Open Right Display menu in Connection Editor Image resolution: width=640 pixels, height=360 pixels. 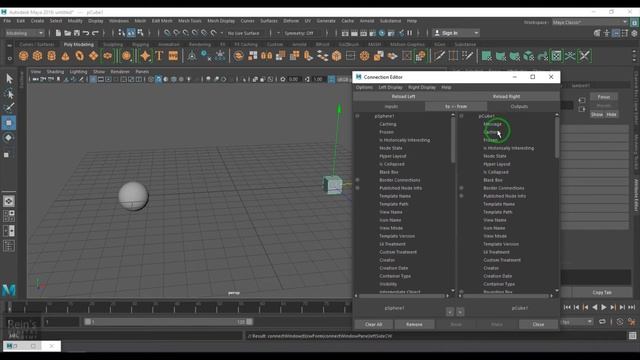click(x=422, y=87)
